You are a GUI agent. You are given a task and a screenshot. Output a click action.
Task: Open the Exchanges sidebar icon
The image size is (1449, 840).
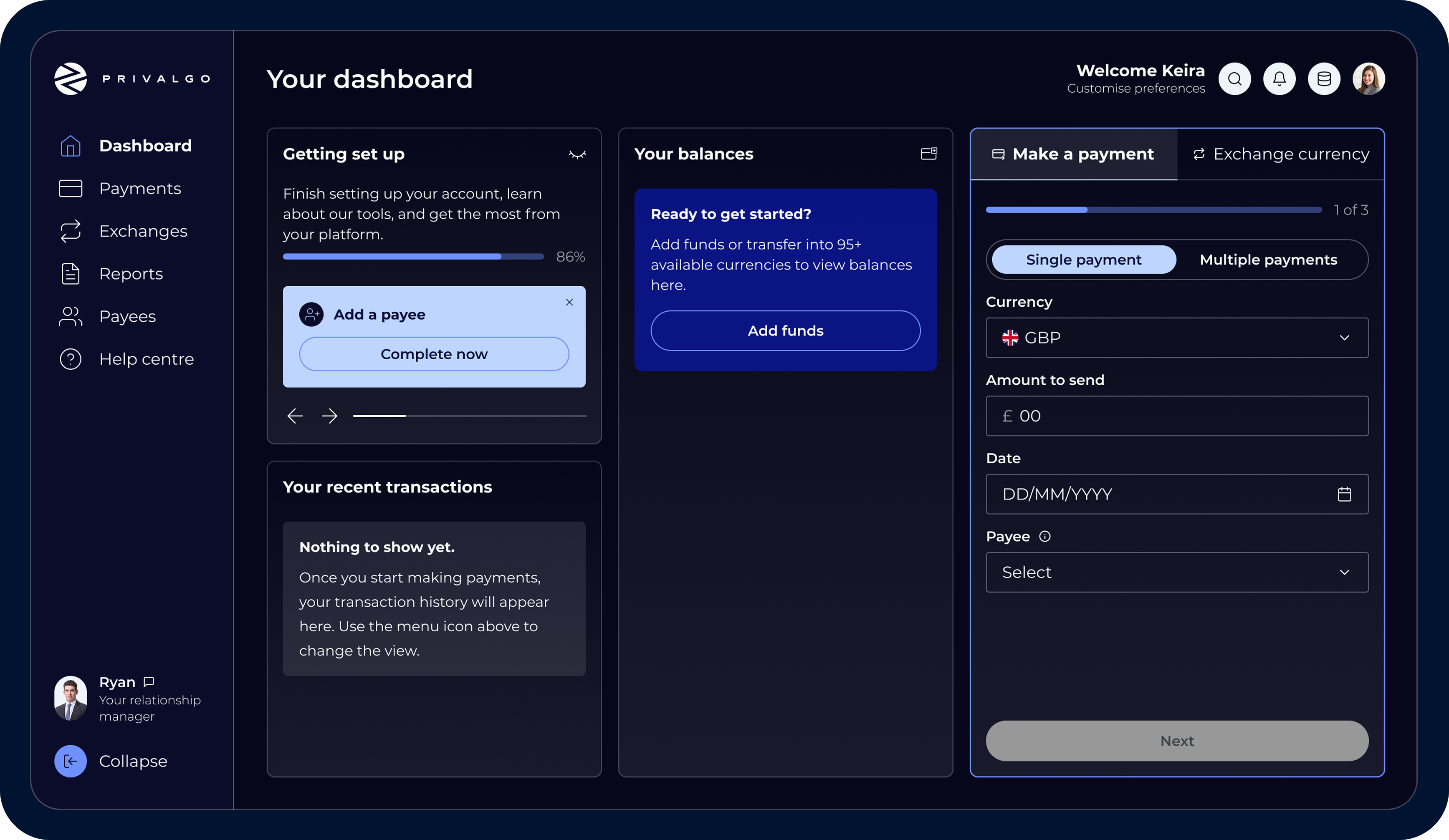(x=70, y=231)
